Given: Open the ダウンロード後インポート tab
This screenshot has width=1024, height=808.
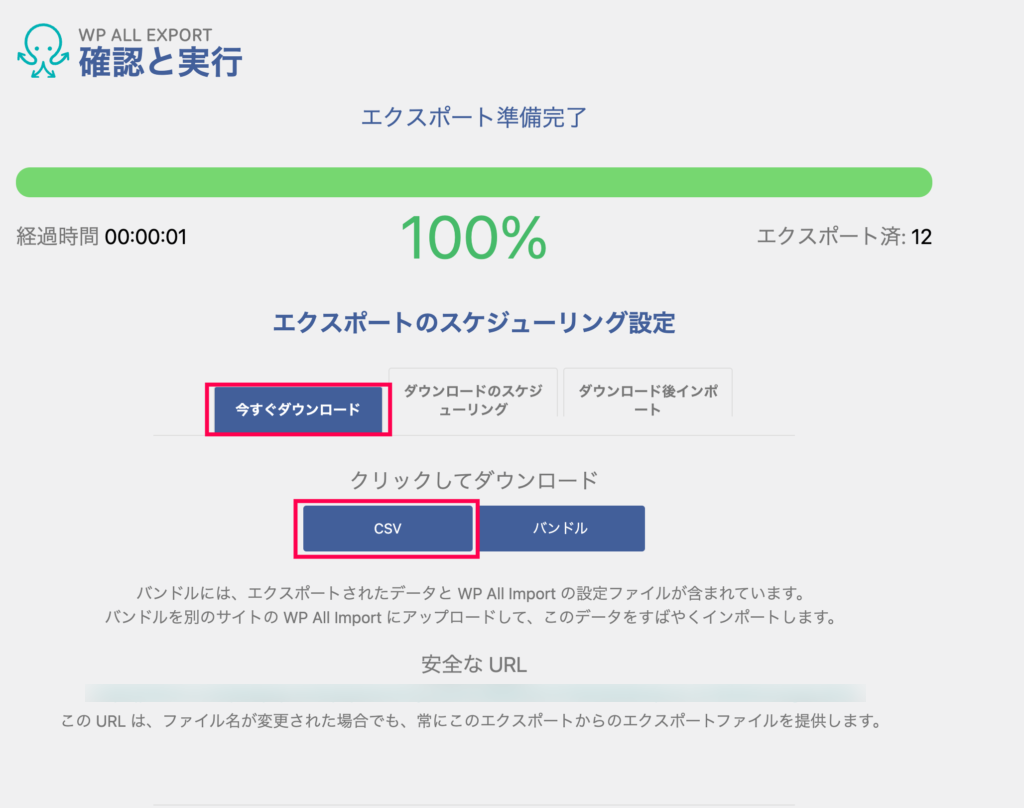Looking at the screenshot, I should tap(647, 400).
